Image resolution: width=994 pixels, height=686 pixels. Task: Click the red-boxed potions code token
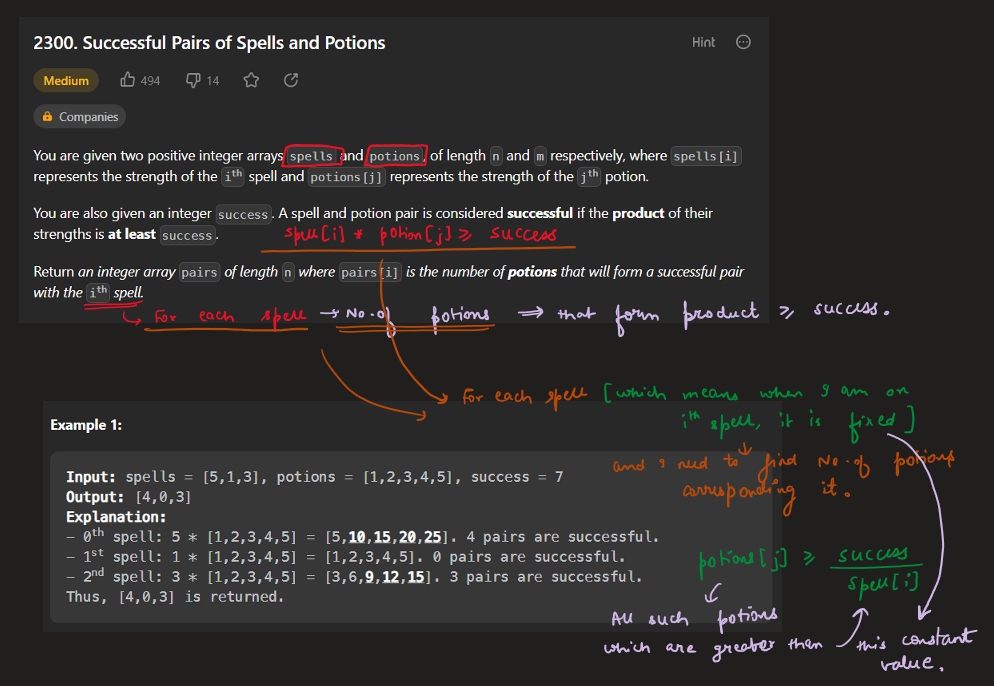point(395,156)
